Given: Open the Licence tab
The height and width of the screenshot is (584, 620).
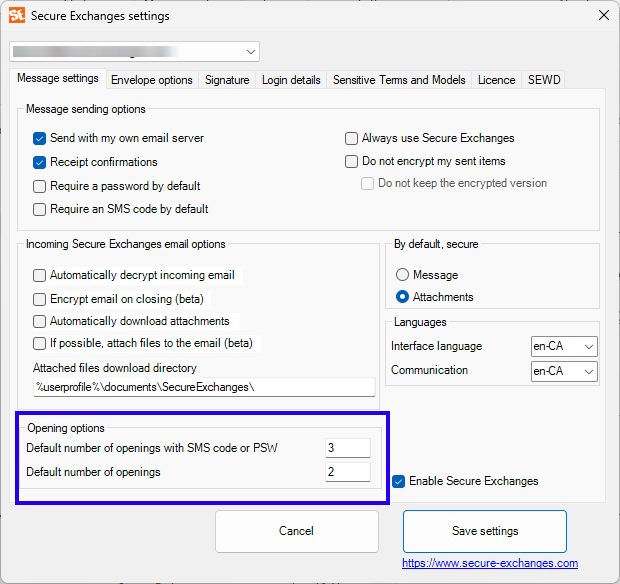Looking at the screenshot, I should coord(497,80).
